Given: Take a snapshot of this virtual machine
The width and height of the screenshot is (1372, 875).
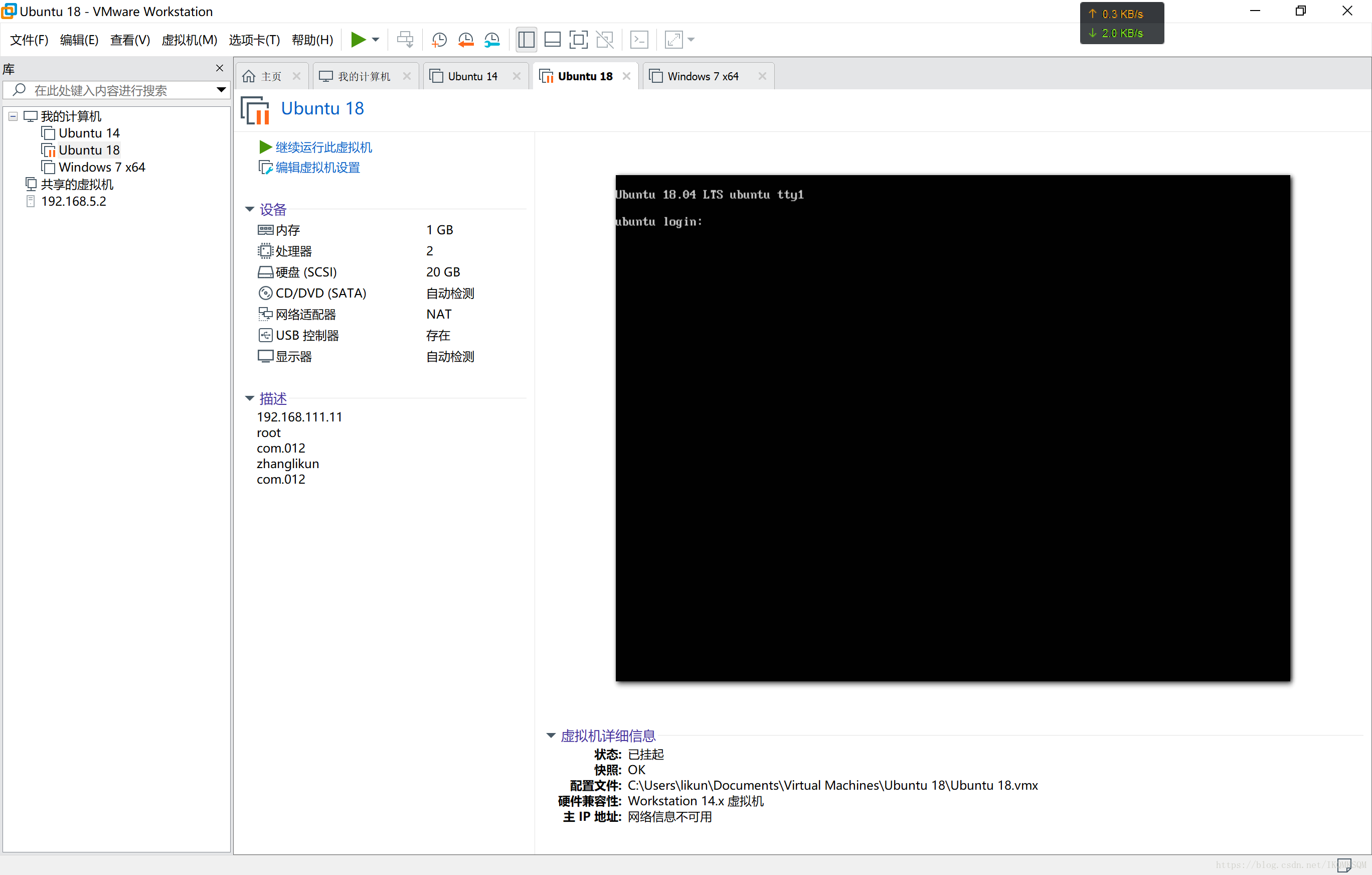Looking at the screenshot, I should click(x=439, y=40).
